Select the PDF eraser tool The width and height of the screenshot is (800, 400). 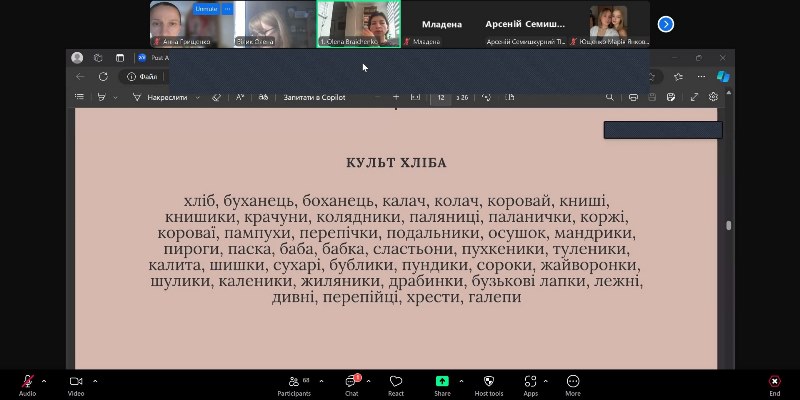click(216, 97)
